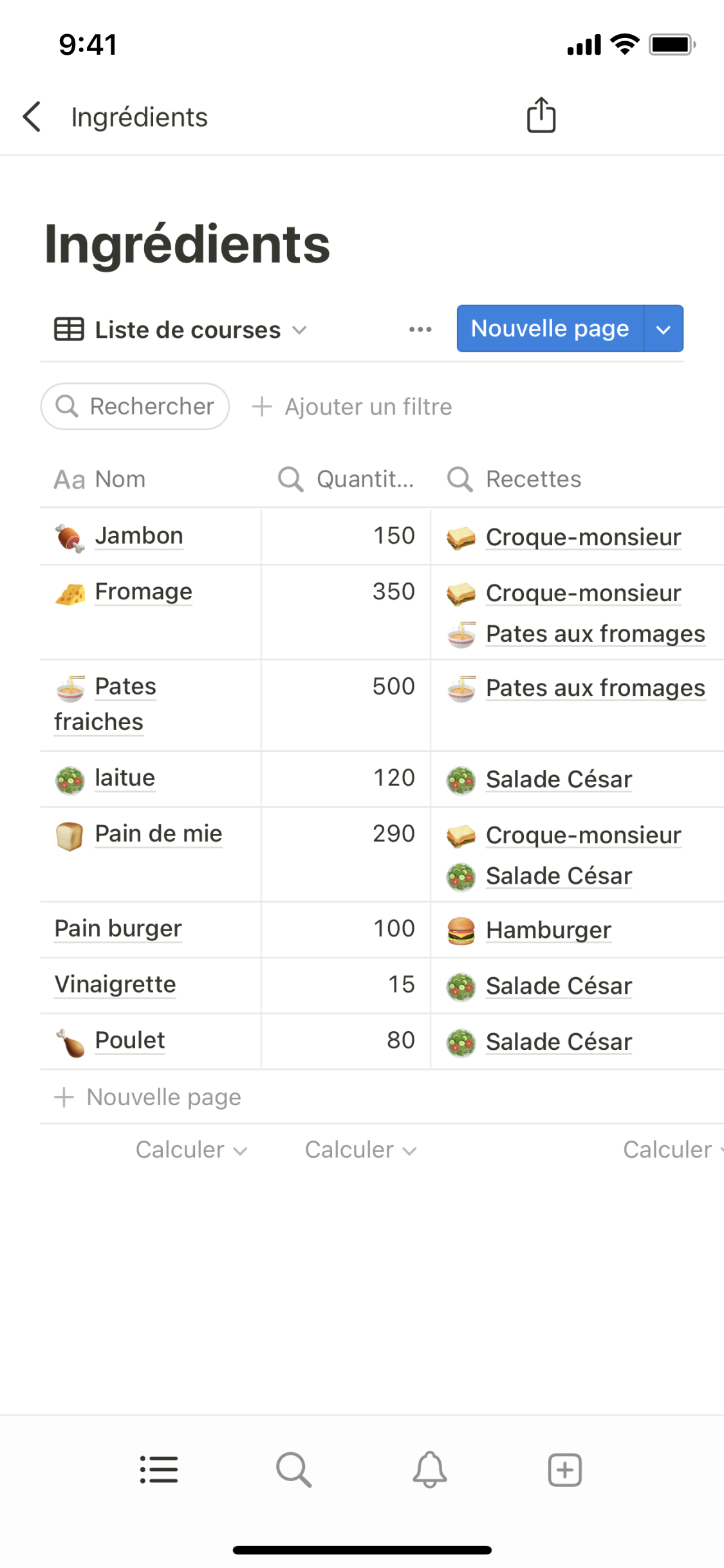Select the Recettes column header
The height and width of the screenshot is (1568, 724).
533,480
